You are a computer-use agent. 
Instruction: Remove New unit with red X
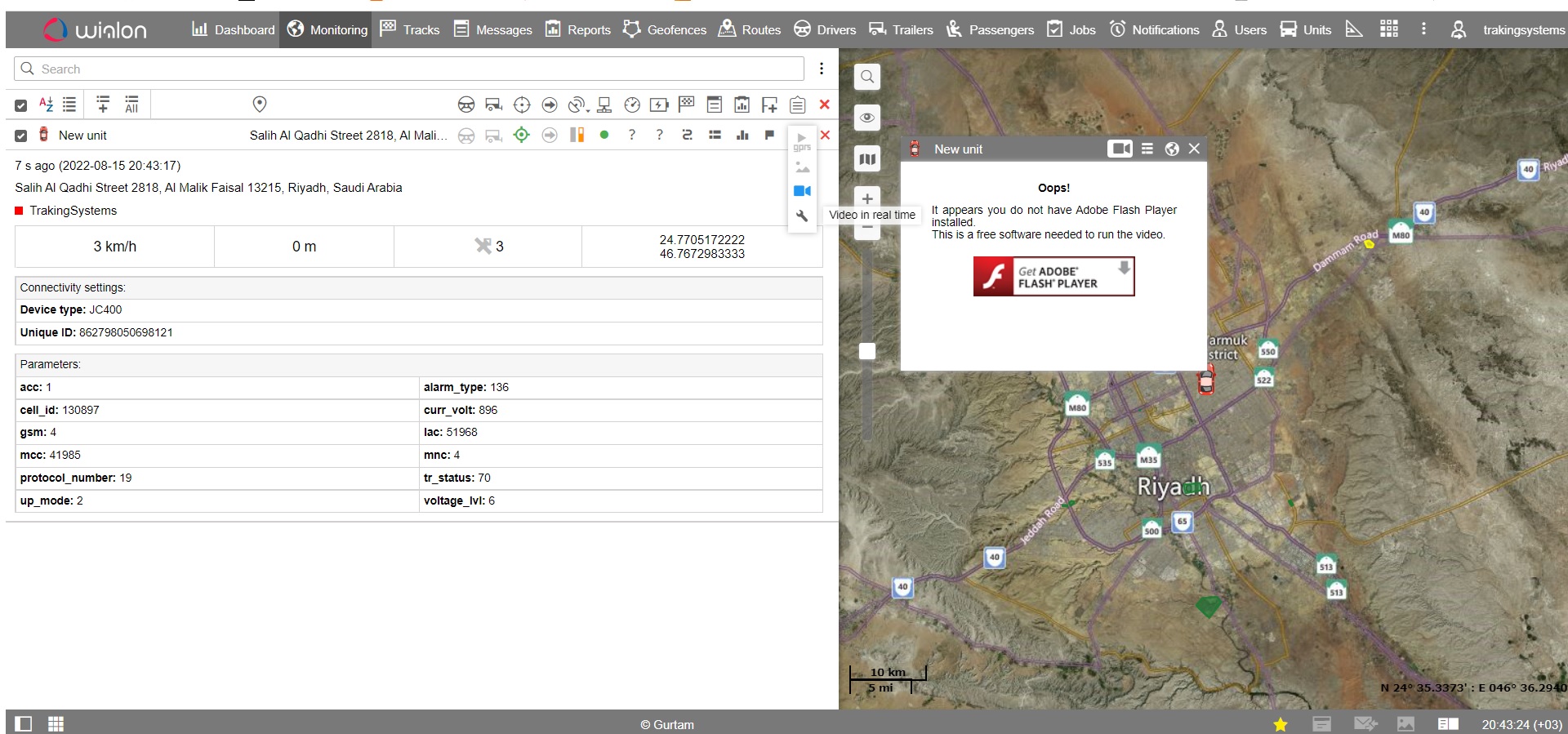(x=825, y=136)
